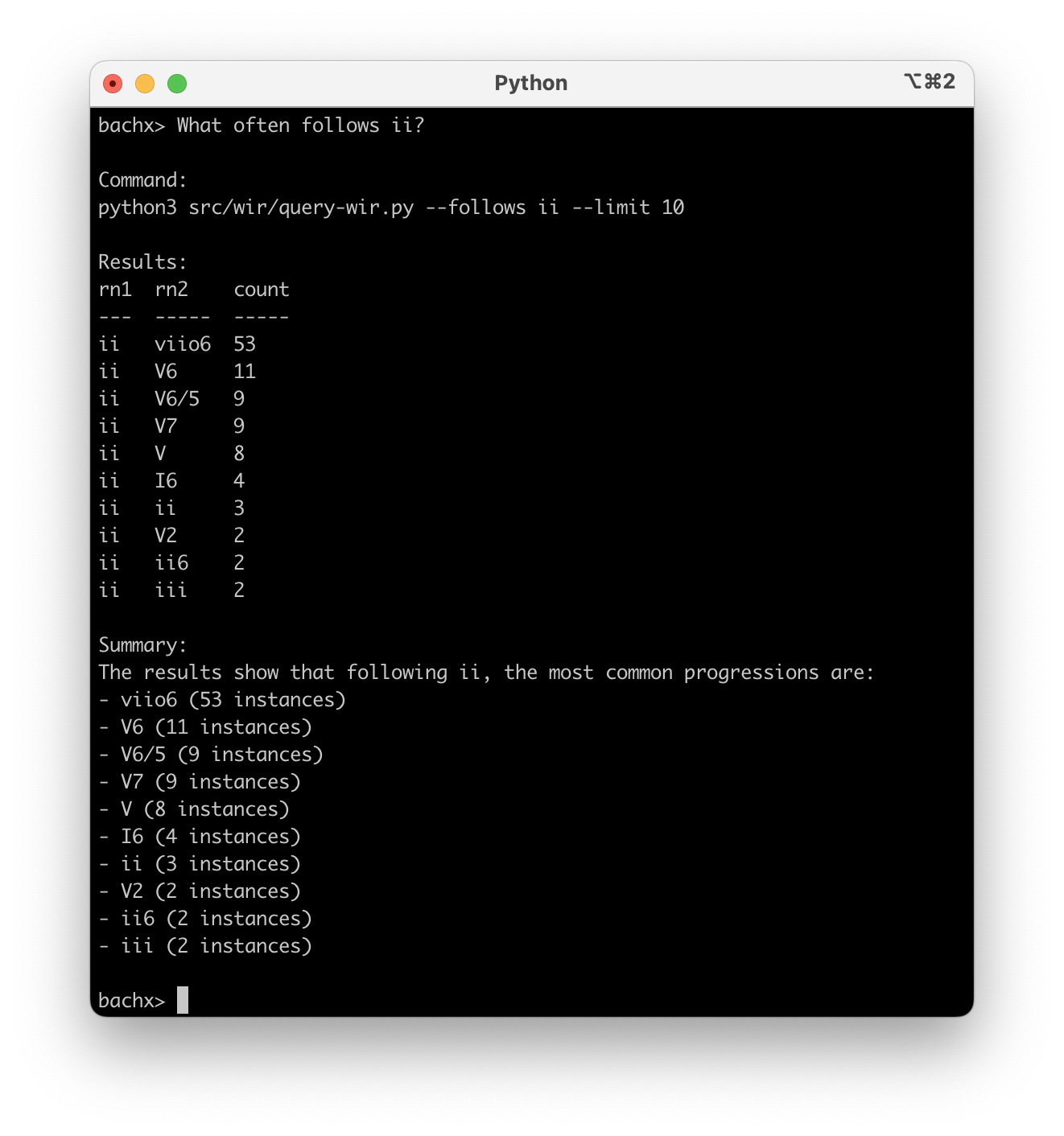Click the prompt text 'What often follows ii?'
1064x1136 pixels.
pyautogui.click(x=300, y=126)
